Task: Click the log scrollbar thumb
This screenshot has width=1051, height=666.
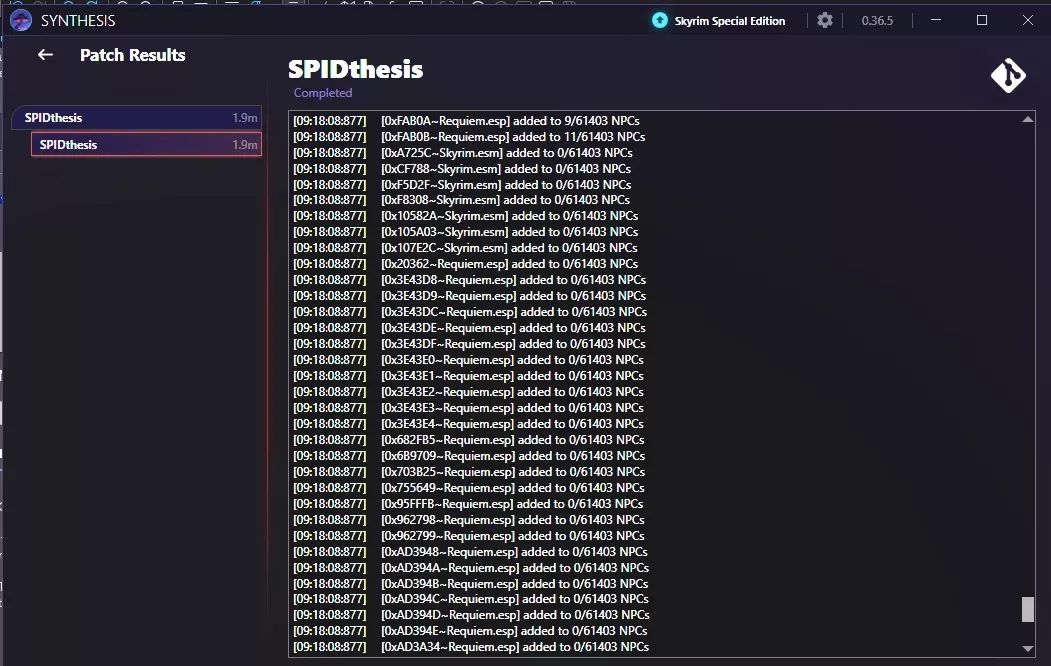Action: click(x=1028, y=610)
